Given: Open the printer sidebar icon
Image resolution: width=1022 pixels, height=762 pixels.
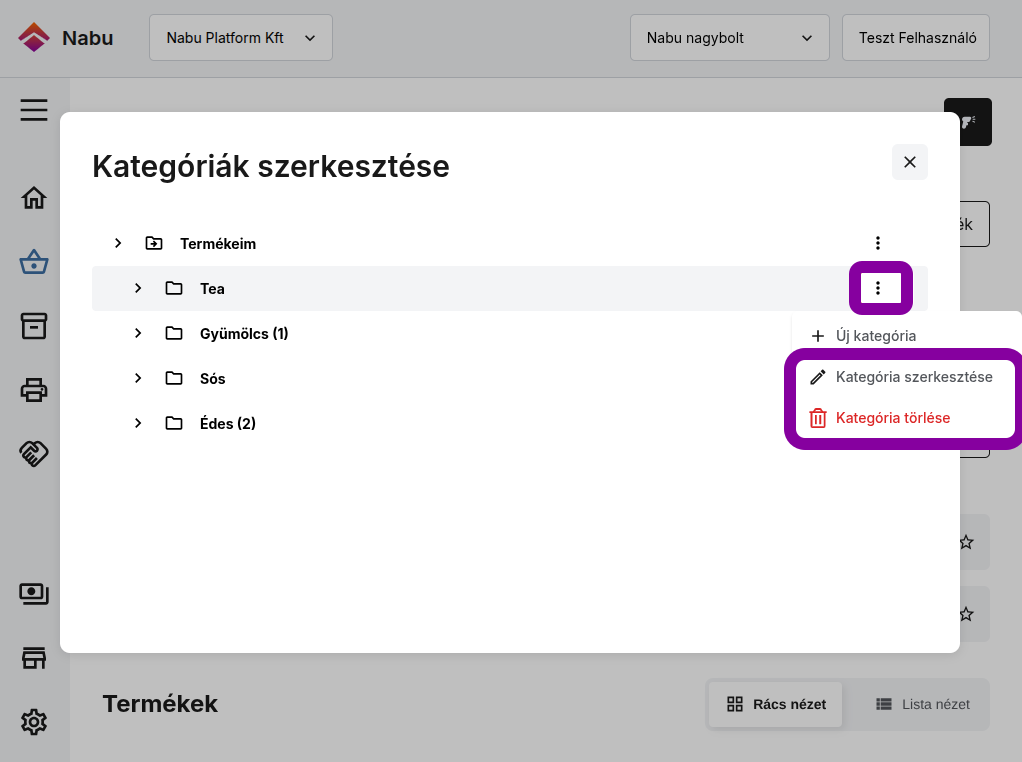Looking at the screenshot, I should point(34,390).
